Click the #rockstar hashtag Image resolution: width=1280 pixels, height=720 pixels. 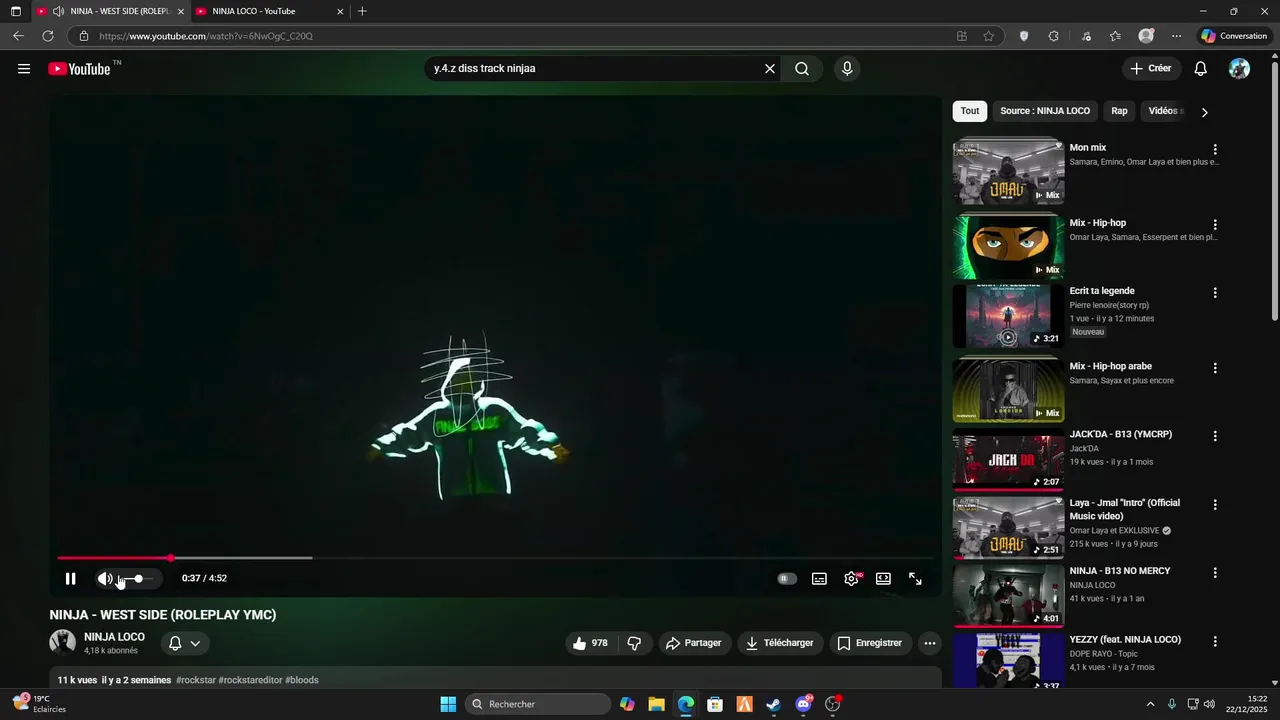pyautogui.click(x=196, y=680)
